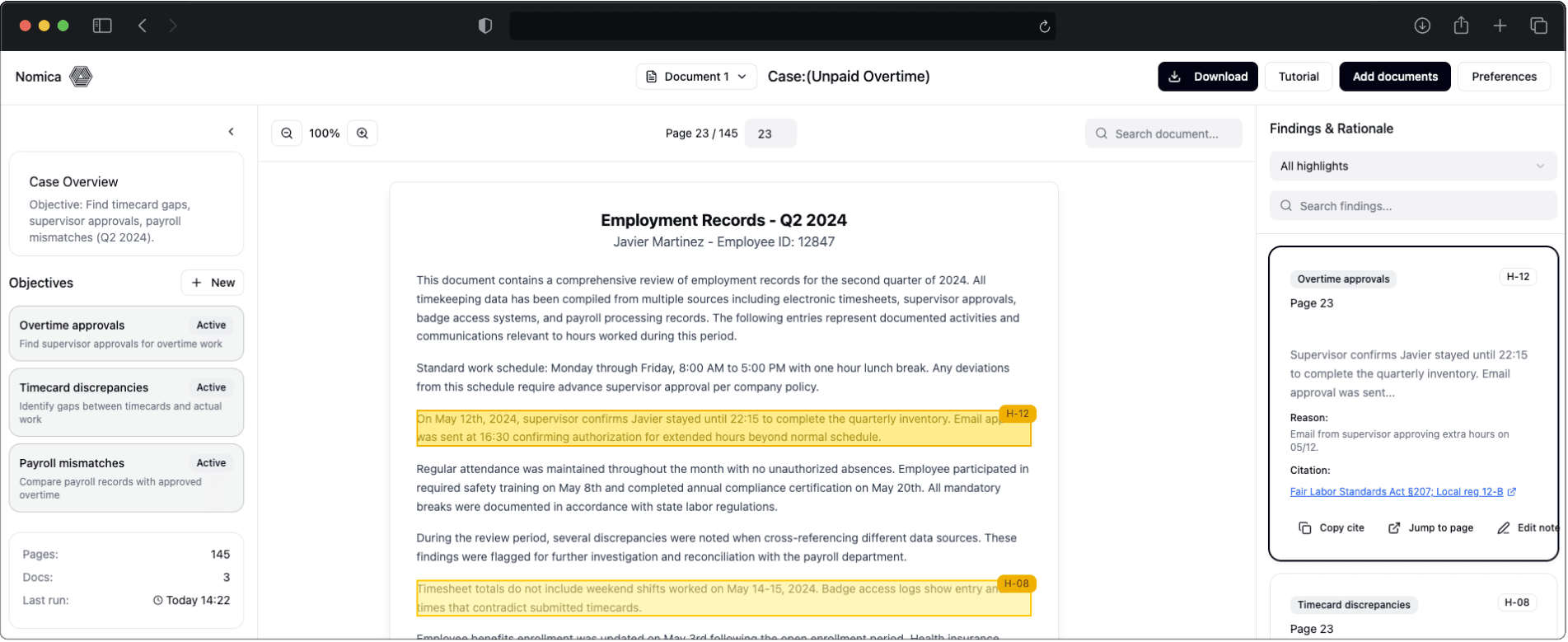Select the Payroll mismatches objective
The height and width of the screenshot is (642, 1568).
(126, 478)
